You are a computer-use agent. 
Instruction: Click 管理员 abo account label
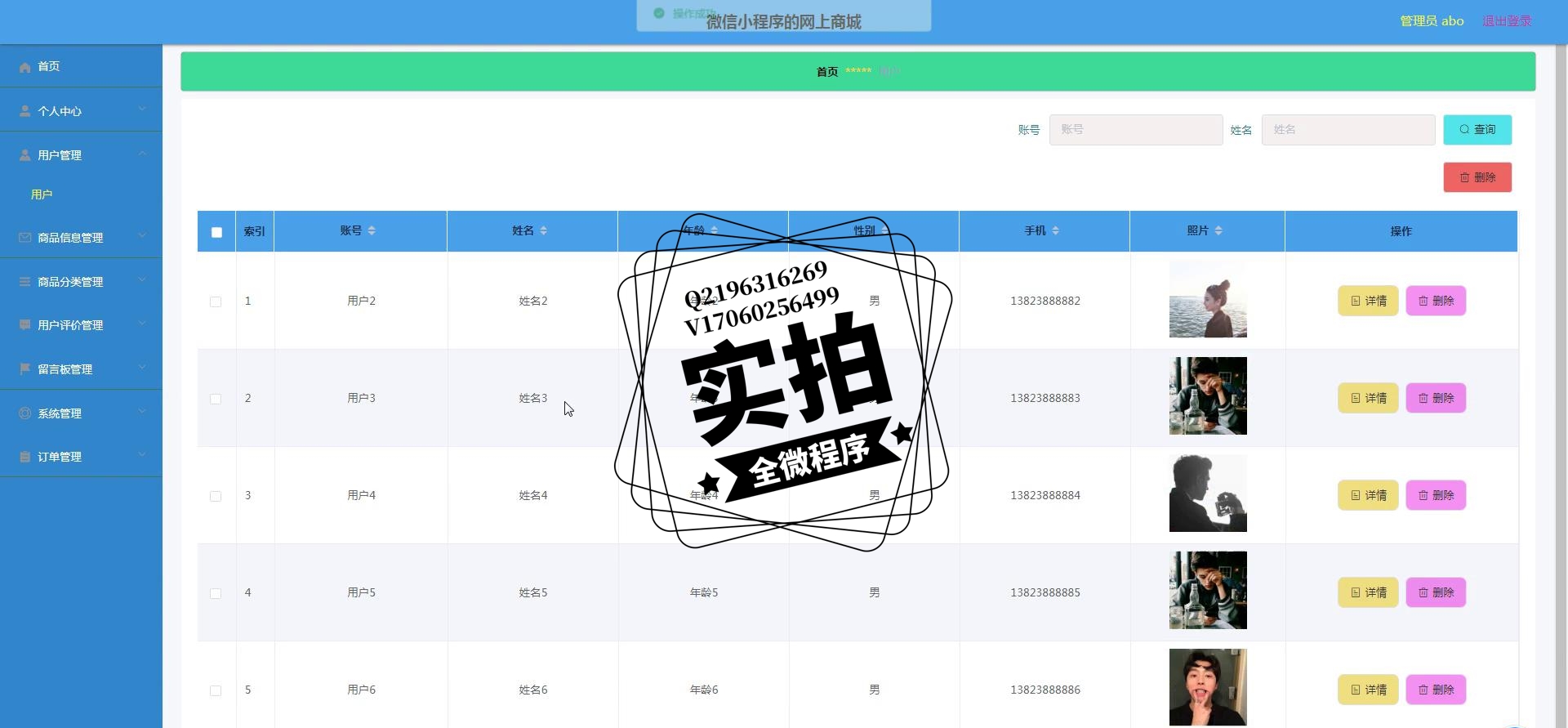click(x=1432, y=21)
